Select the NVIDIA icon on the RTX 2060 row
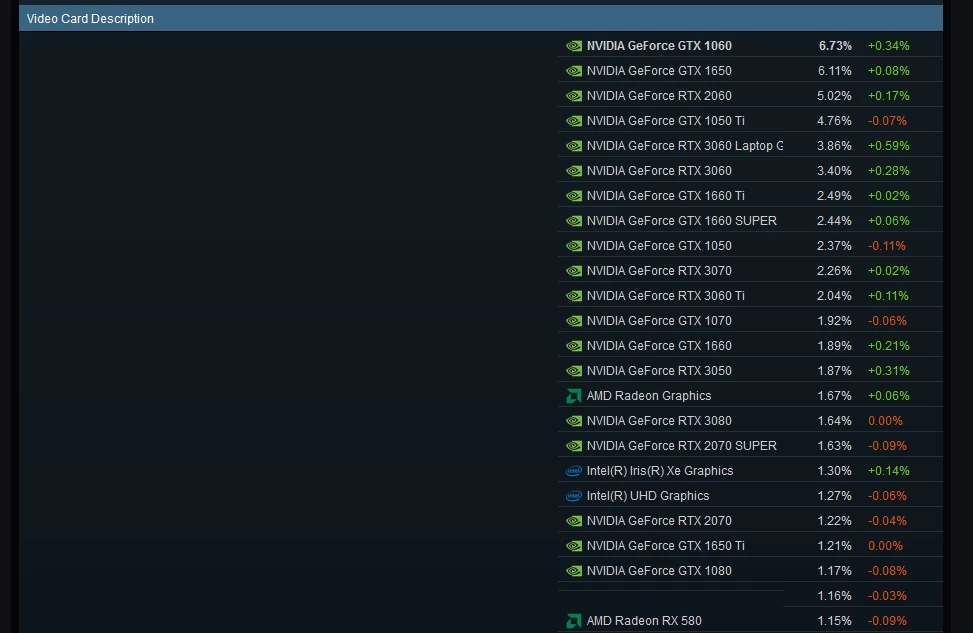The height and width of the screenshot is (633, 973). coord(574,96)
